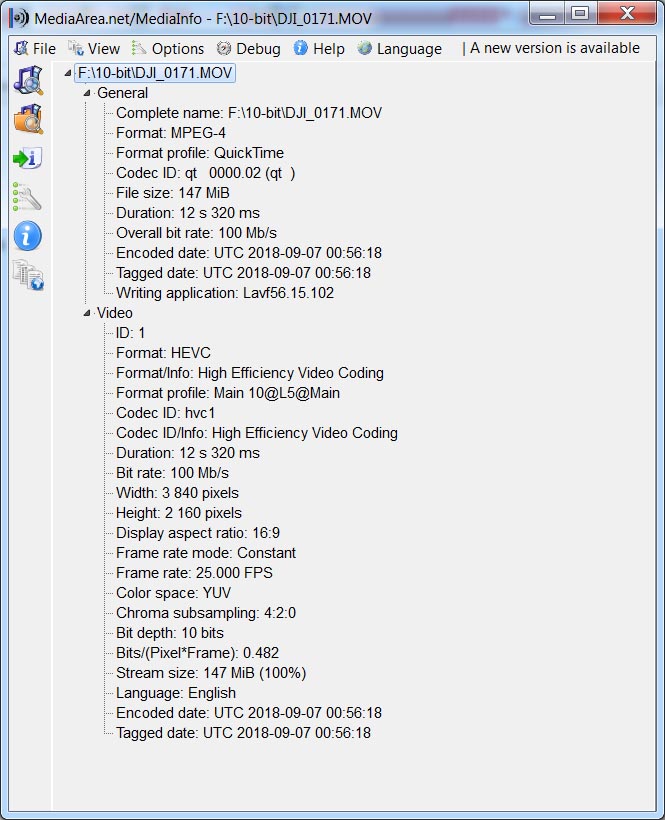Click the blue About info sidebar icon
Image resolution: width=665 pixels, height=820 pixels.
(28, 236)
